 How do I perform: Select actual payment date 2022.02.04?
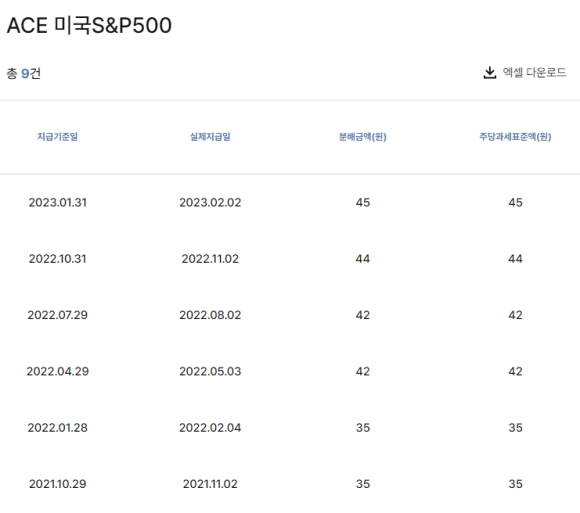(x=210, y=428)
